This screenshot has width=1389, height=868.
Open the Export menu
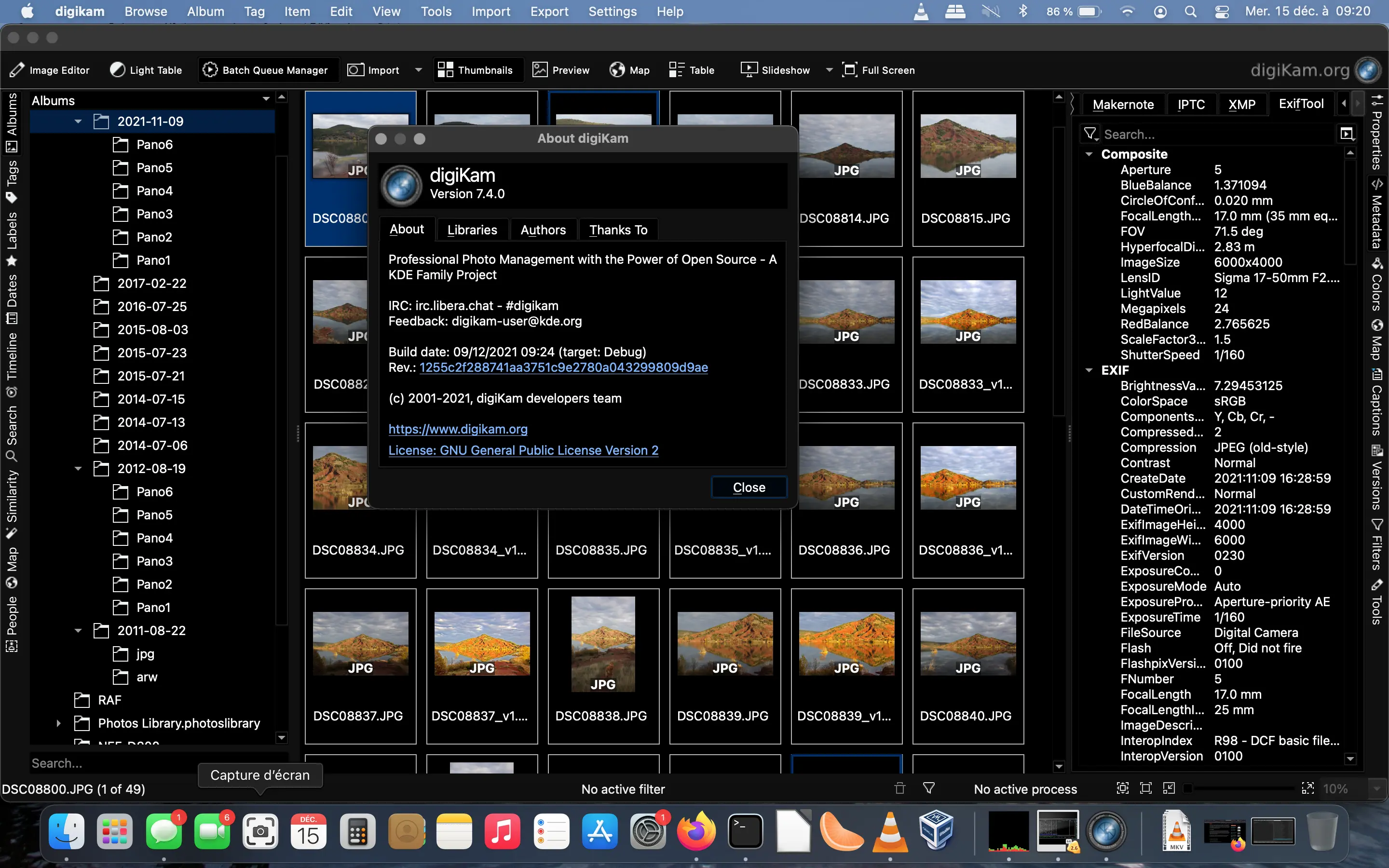click(549, 12)
